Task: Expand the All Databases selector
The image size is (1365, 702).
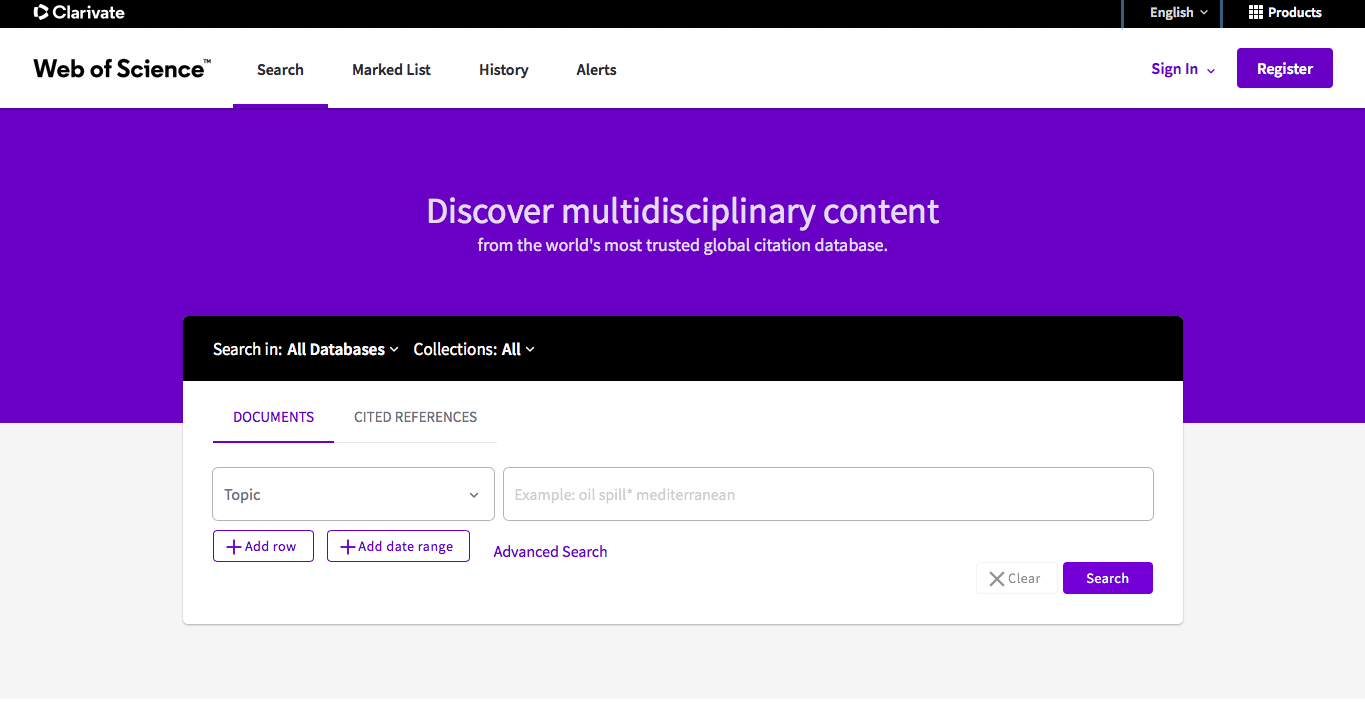Action: 342,349
